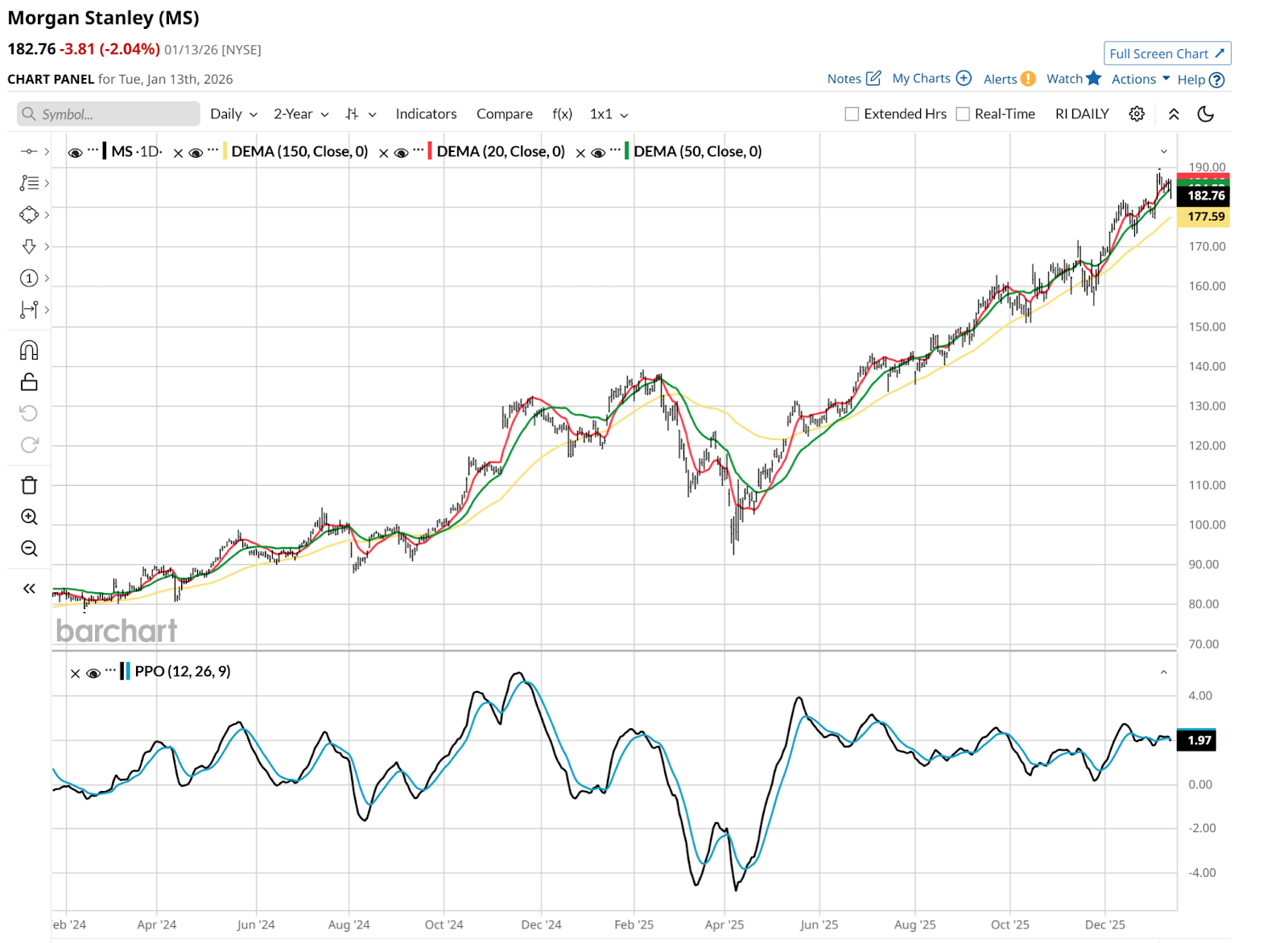Switch to dark mode moon icon
The width and height of the screenshot is (1288, 943).
click(x=1205, y=114)
